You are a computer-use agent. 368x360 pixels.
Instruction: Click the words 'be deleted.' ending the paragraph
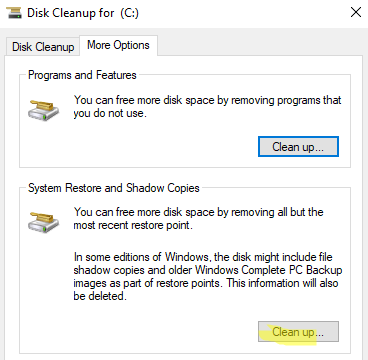click(x=100, y=296)
